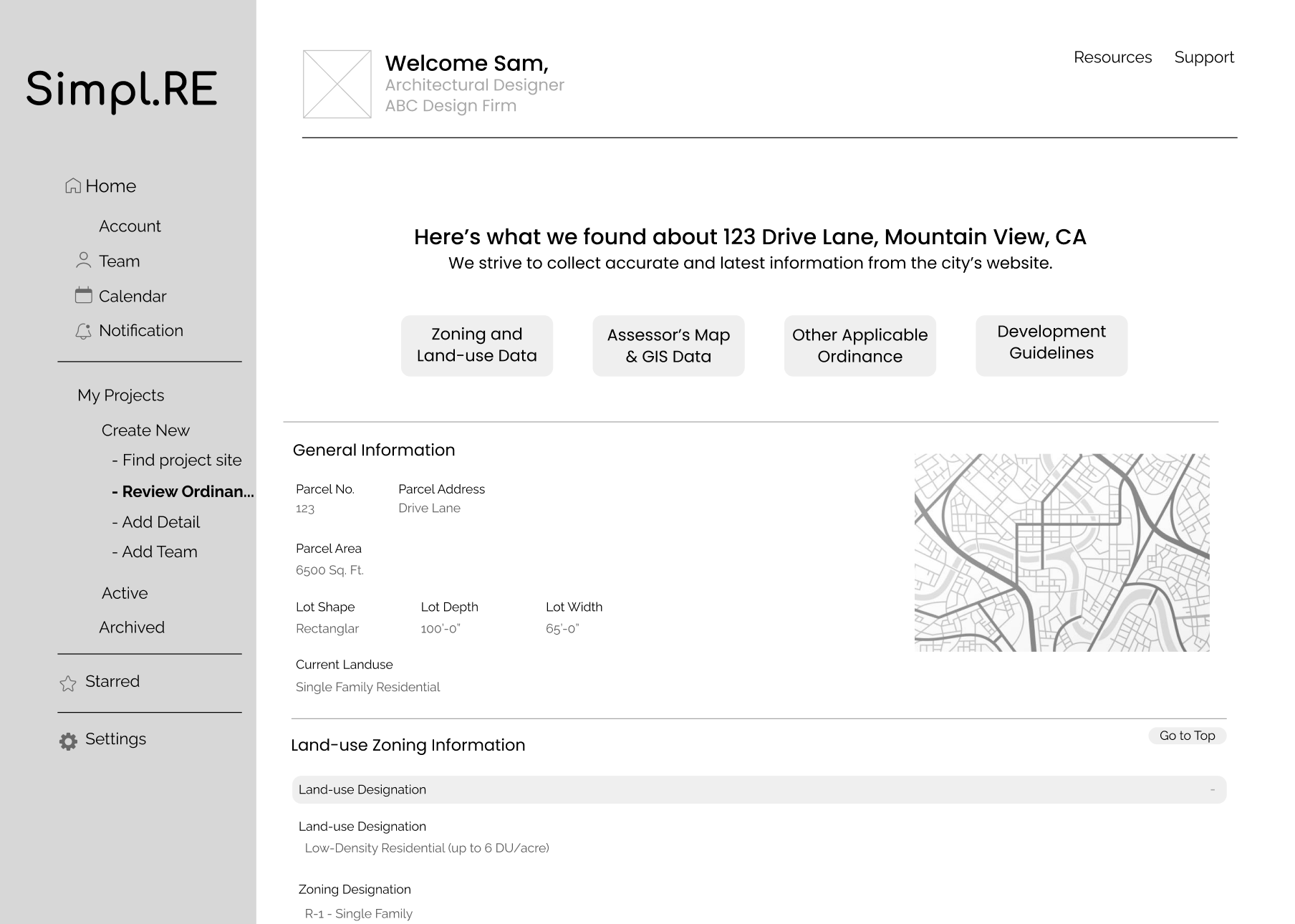Image resolution: width=1295 pixels, height=924 pixels.
Task: Click 'ABC Design Firm' text
Action: pyautogui.click(x=451, y=106)
